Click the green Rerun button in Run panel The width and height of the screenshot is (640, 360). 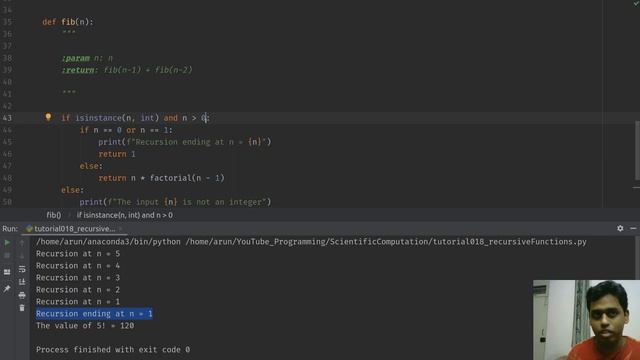7,243
